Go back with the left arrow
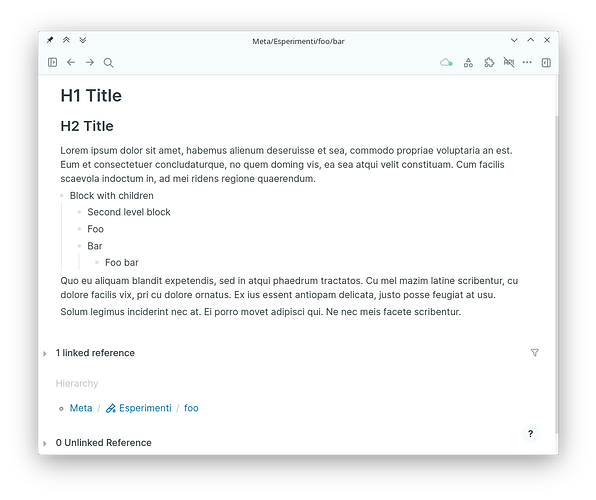596x500 pixels. point(71,62)
